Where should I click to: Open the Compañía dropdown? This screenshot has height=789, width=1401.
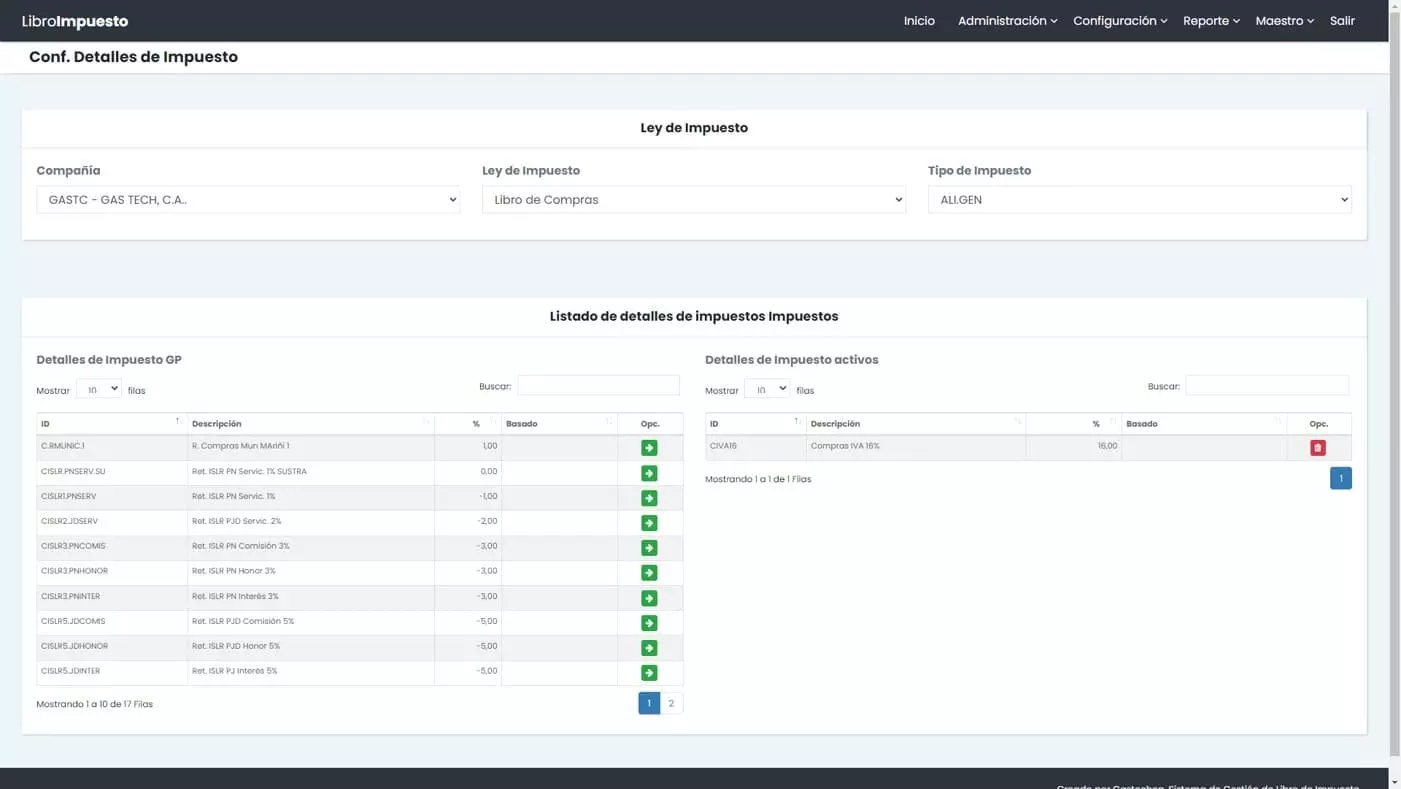coord(248,200)
